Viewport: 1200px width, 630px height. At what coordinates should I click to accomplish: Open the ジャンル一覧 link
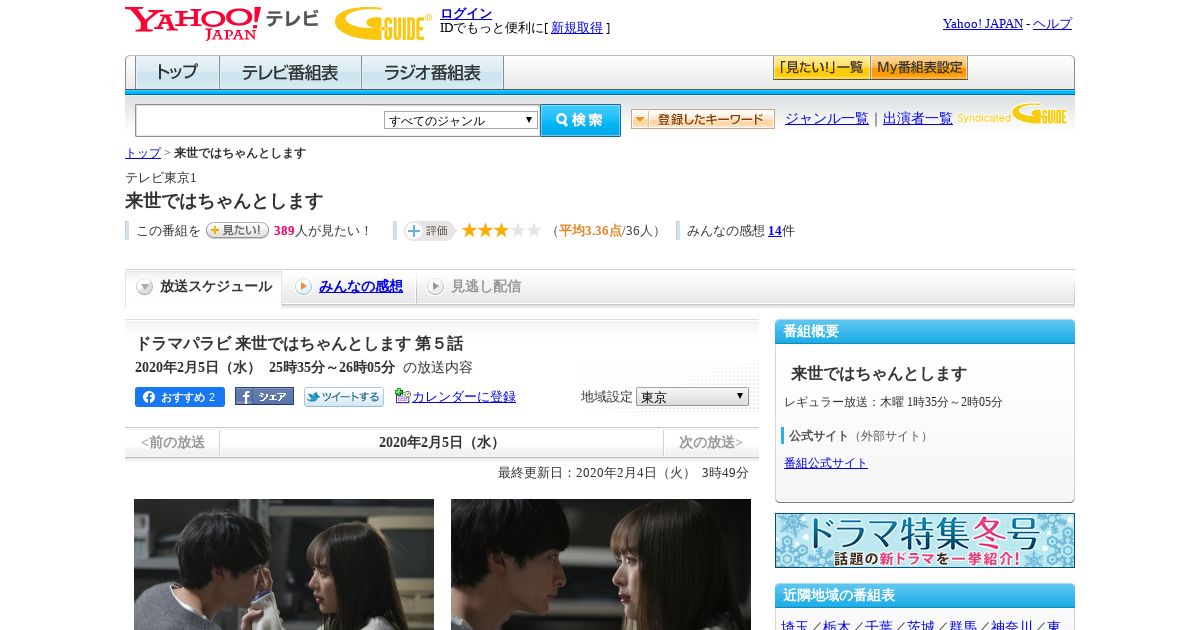[x=827, y=119]
